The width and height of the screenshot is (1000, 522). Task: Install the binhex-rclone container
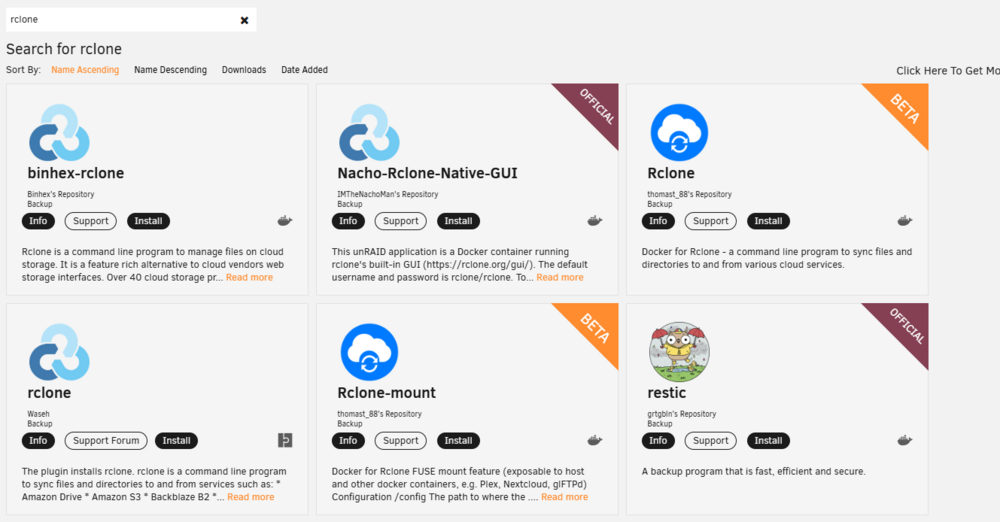[x=149, y=221]
